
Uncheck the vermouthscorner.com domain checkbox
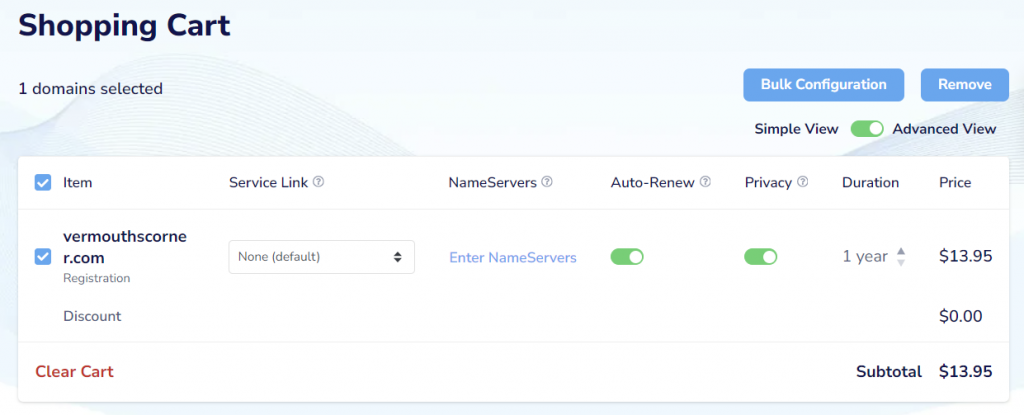click(x=43, y=257)
